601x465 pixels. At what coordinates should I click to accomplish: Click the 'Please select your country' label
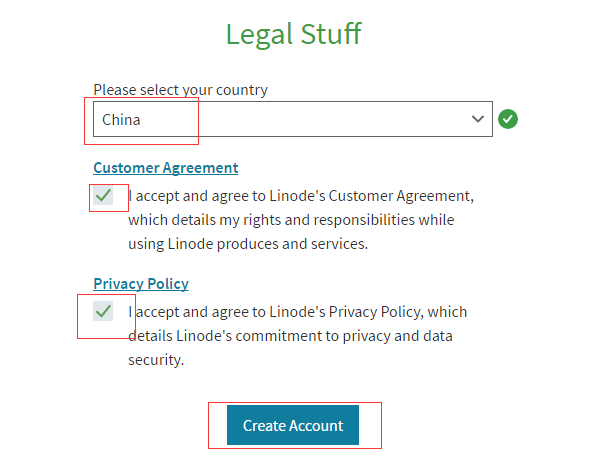(181, 90)
